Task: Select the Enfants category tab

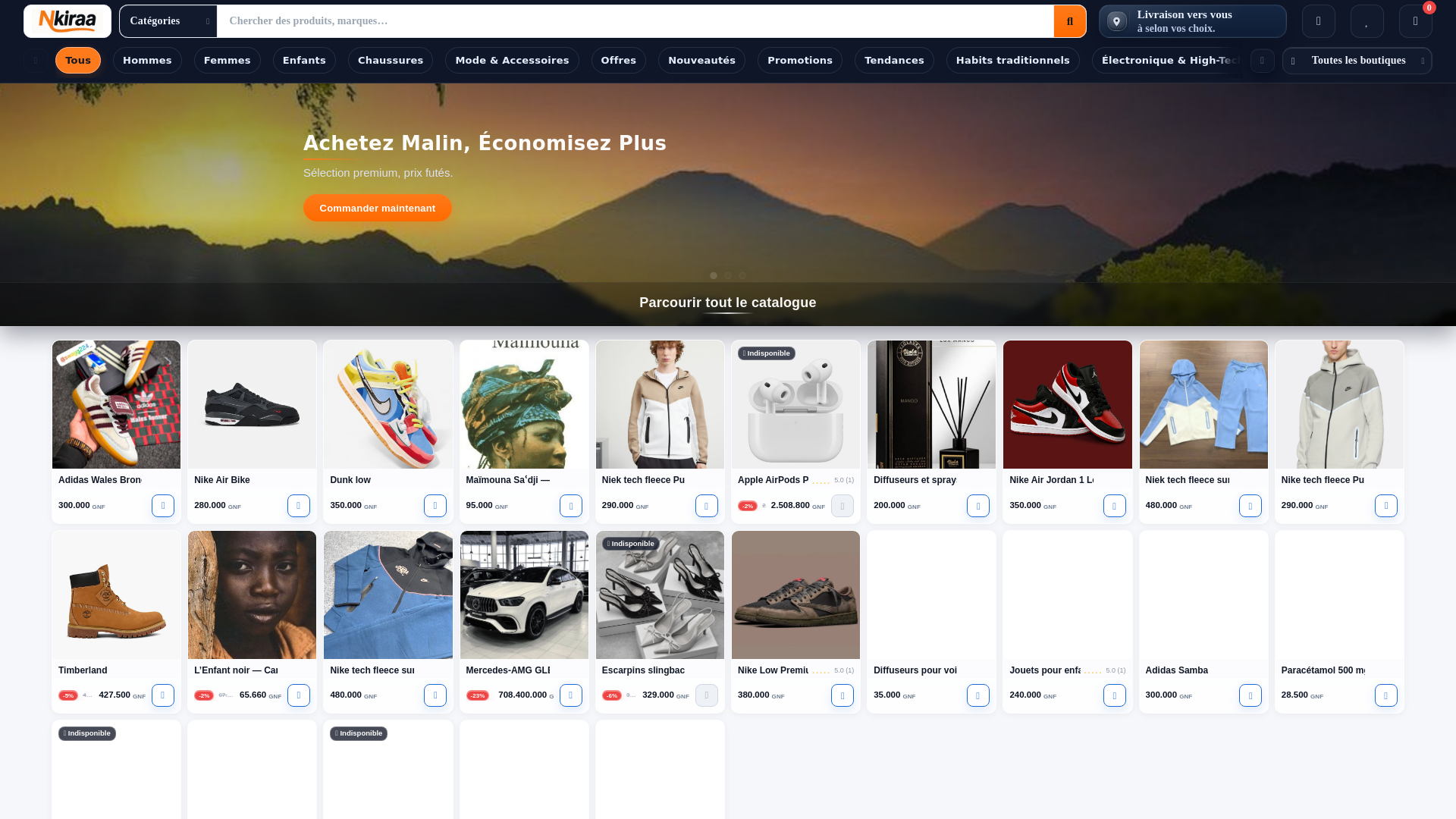Action: click(304, 61)
